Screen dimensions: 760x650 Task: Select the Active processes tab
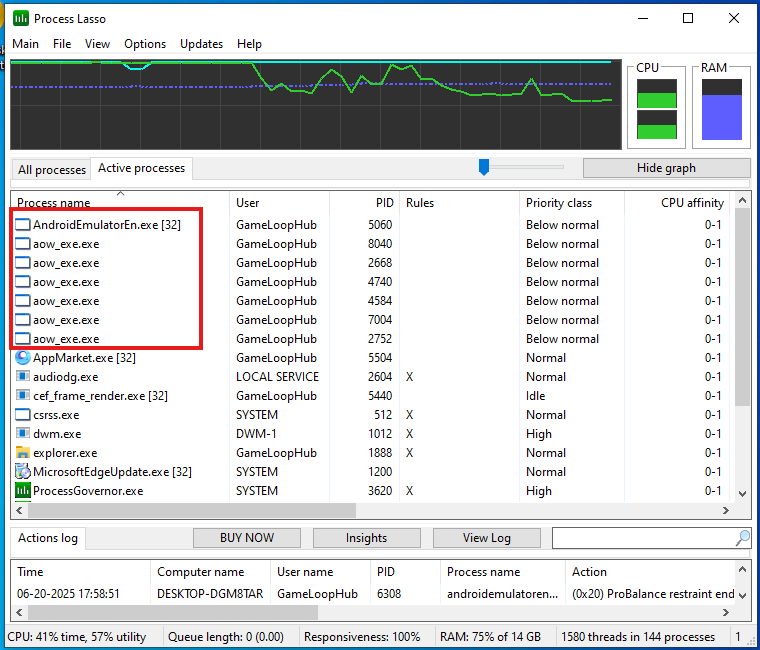pyautogui.click(x=141, y=168)
